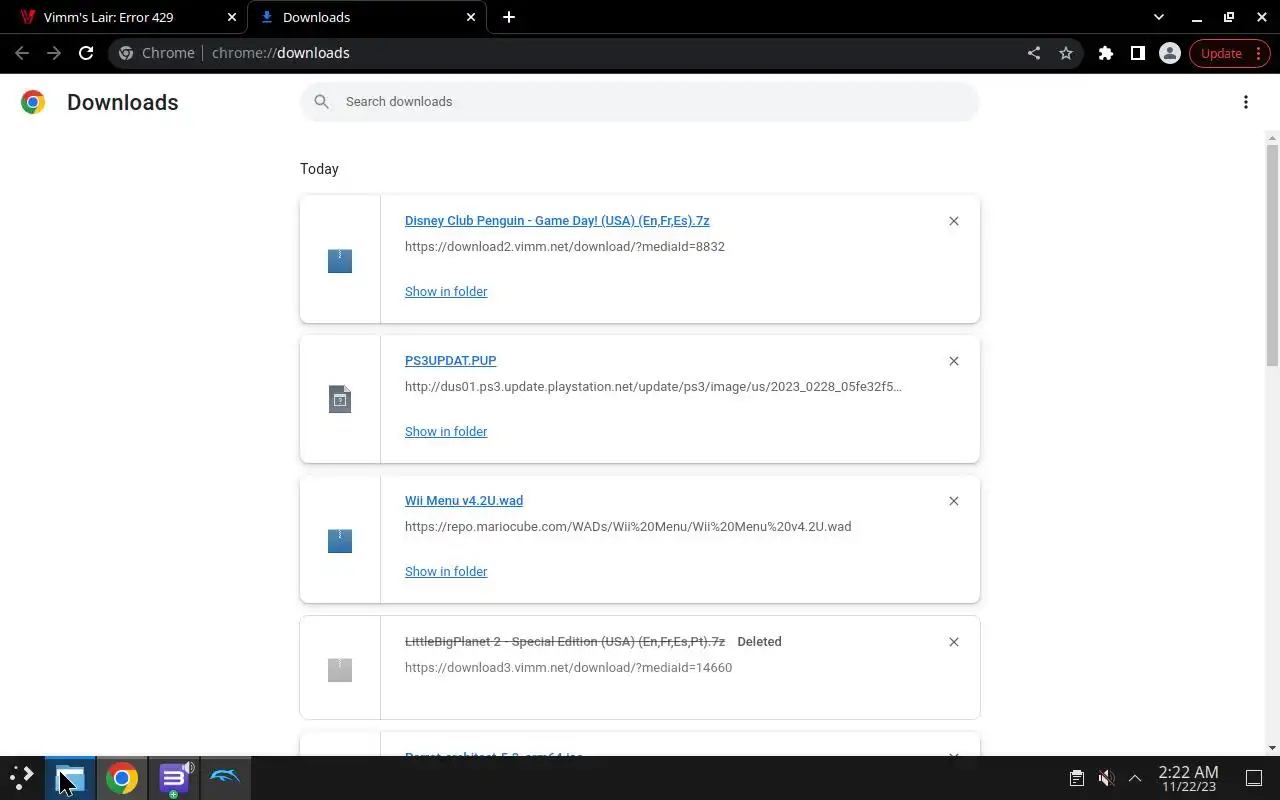
Task: Click the Disney Club Penguin archive file icon
Action: (340, 261)
